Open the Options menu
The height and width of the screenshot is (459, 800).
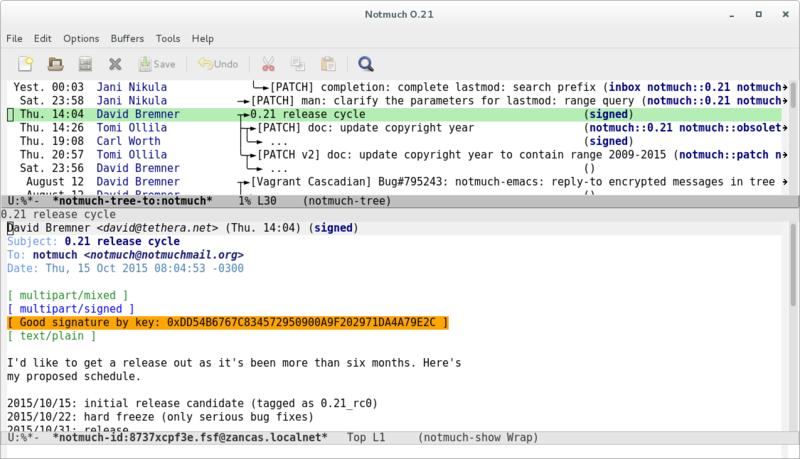point(81,38)
